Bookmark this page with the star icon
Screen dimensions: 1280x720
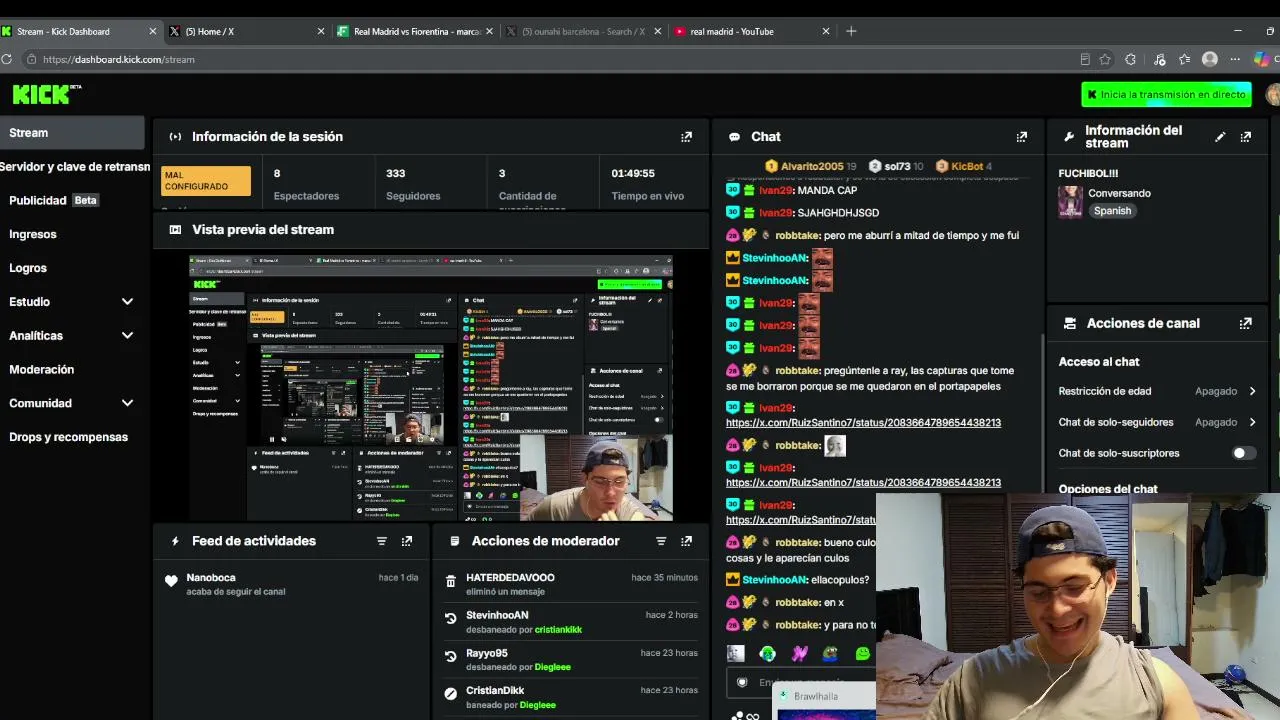pyautogui.click(x=1105, y=59)
